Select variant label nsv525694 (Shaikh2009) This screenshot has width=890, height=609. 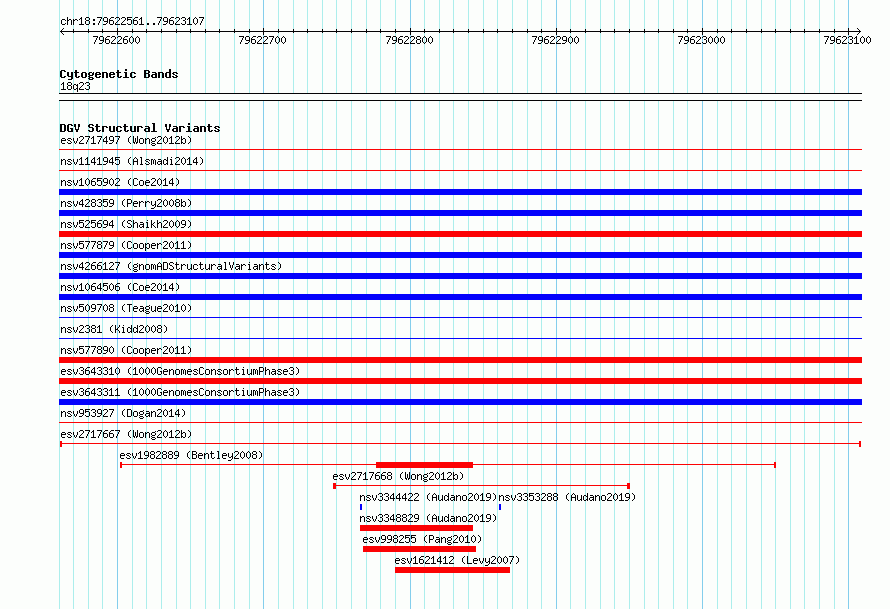pos(126,224)
